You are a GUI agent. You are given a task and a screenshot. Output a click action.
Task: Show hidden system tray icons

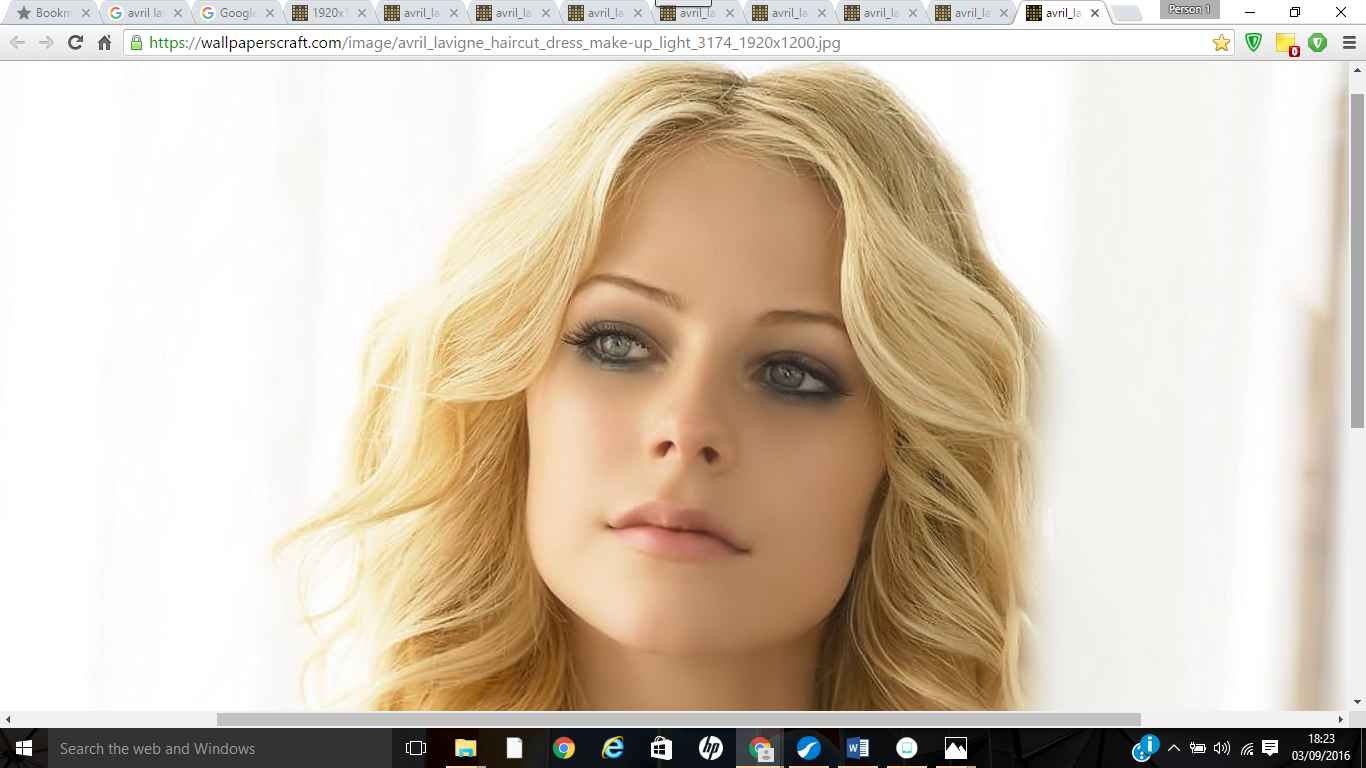1174,748
